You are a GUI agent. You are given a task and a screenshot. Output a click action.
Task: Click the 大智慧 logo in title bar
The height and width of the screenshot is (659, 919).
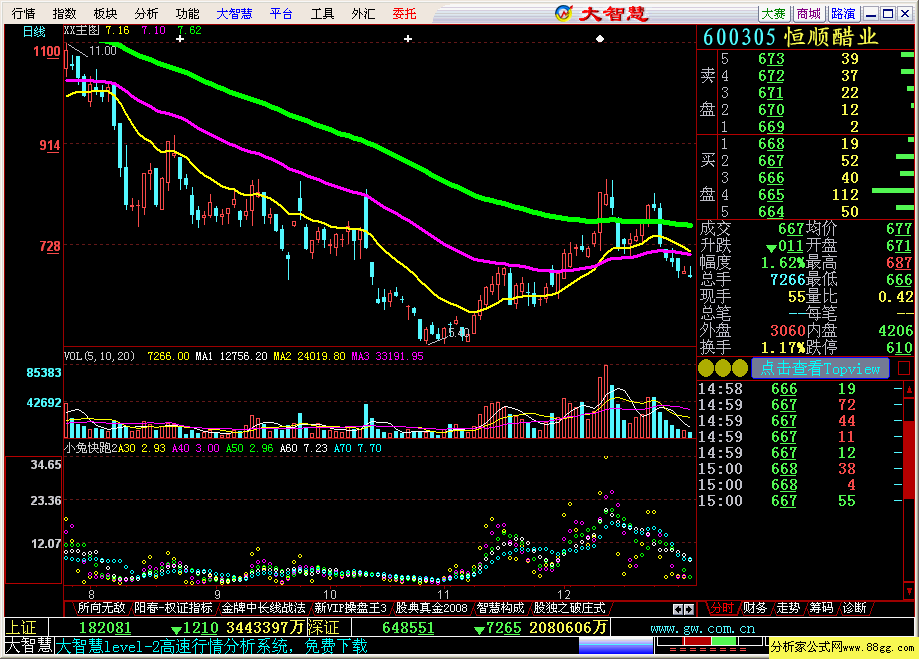pos(601,13)
